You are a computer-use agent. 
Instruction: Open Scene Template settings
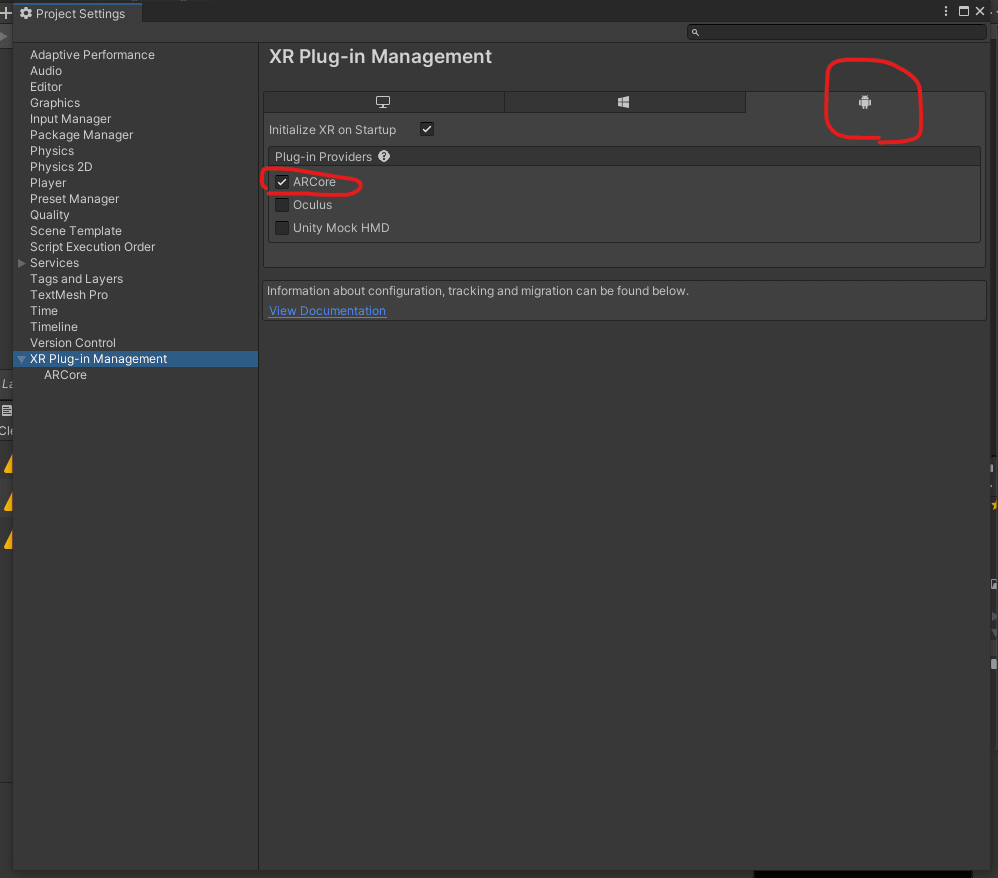click(x=76, y=230)
